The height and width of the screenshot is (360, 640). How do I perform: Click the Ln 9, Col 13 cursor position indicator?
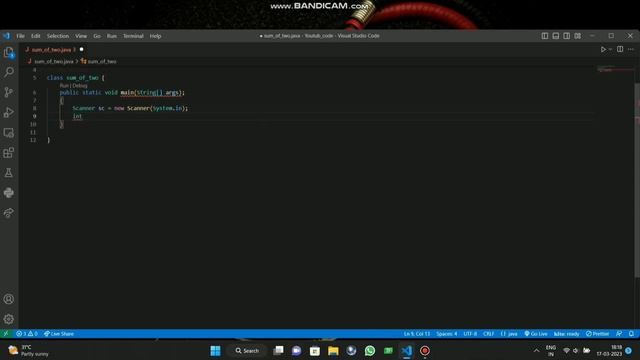tap(417, 334)
